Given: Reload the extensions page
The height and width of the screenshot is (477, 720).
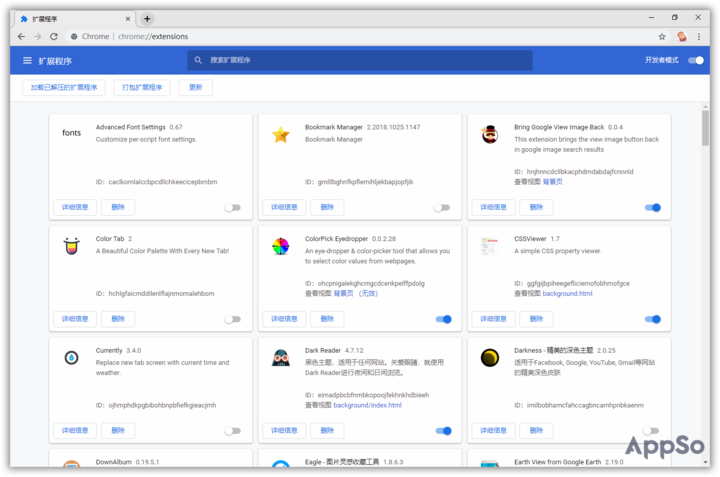Looking at the screenshot, I should [x=54, y=36].
